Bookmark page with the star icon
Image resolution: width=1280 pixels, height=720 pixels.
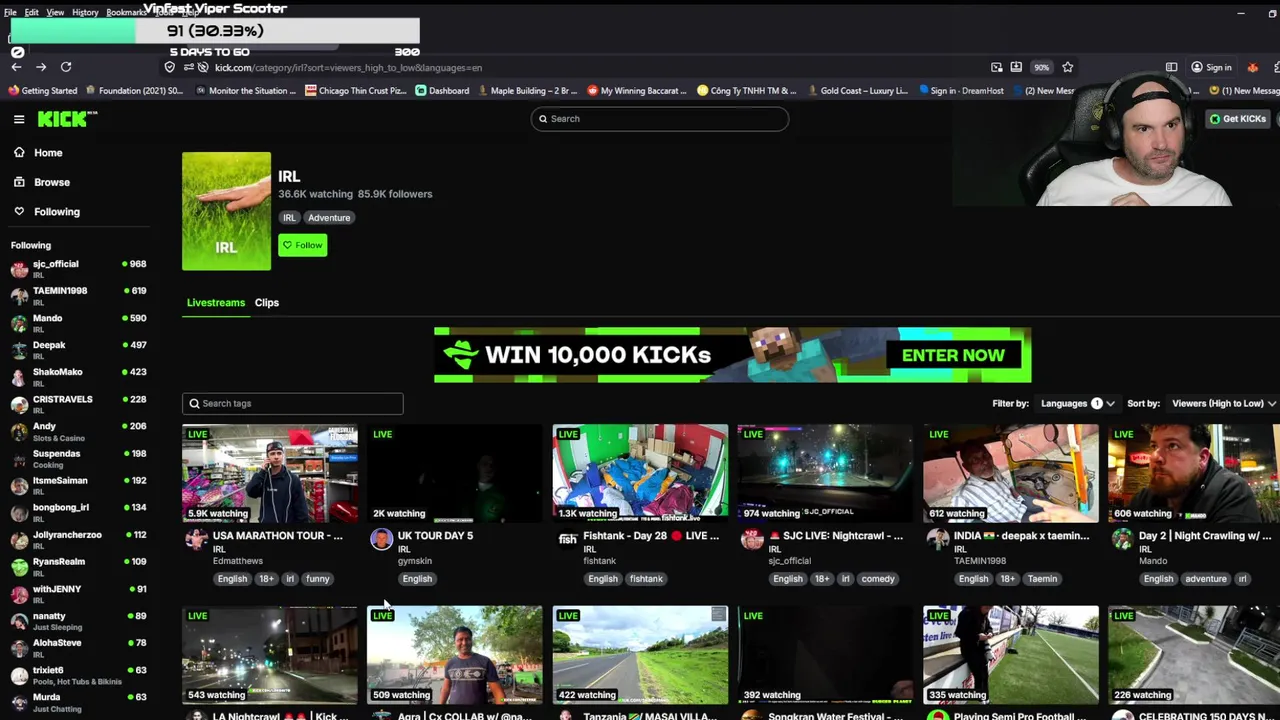[1068, 67]
